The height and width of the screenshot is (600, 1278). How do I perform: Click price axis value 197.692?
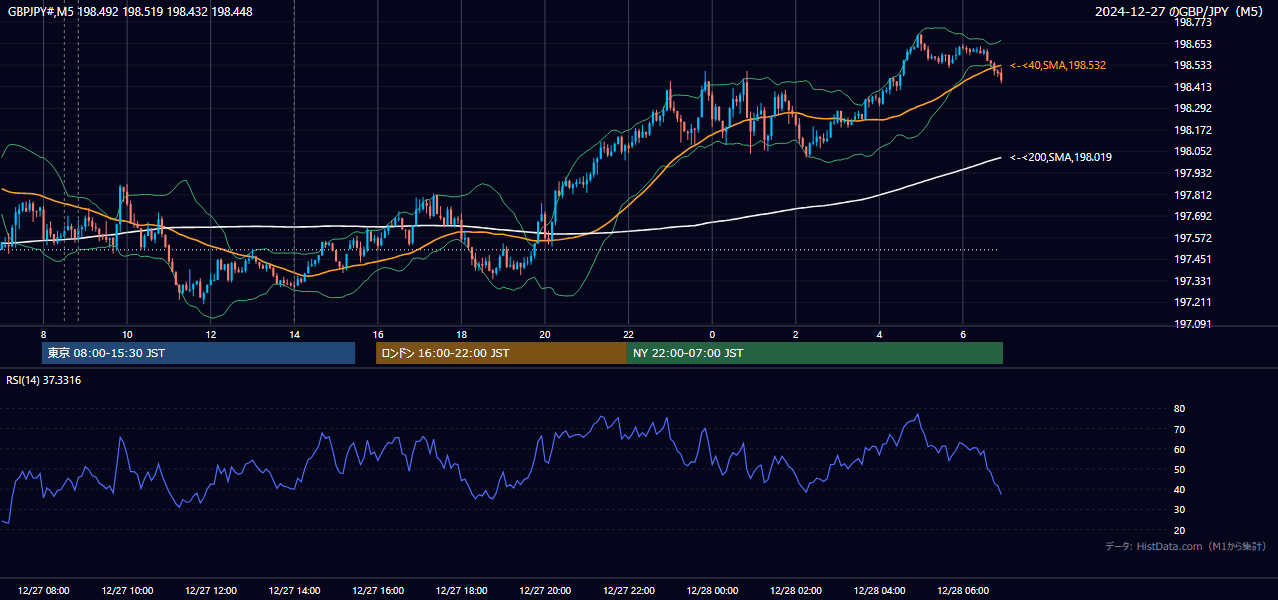point(1193,216)
